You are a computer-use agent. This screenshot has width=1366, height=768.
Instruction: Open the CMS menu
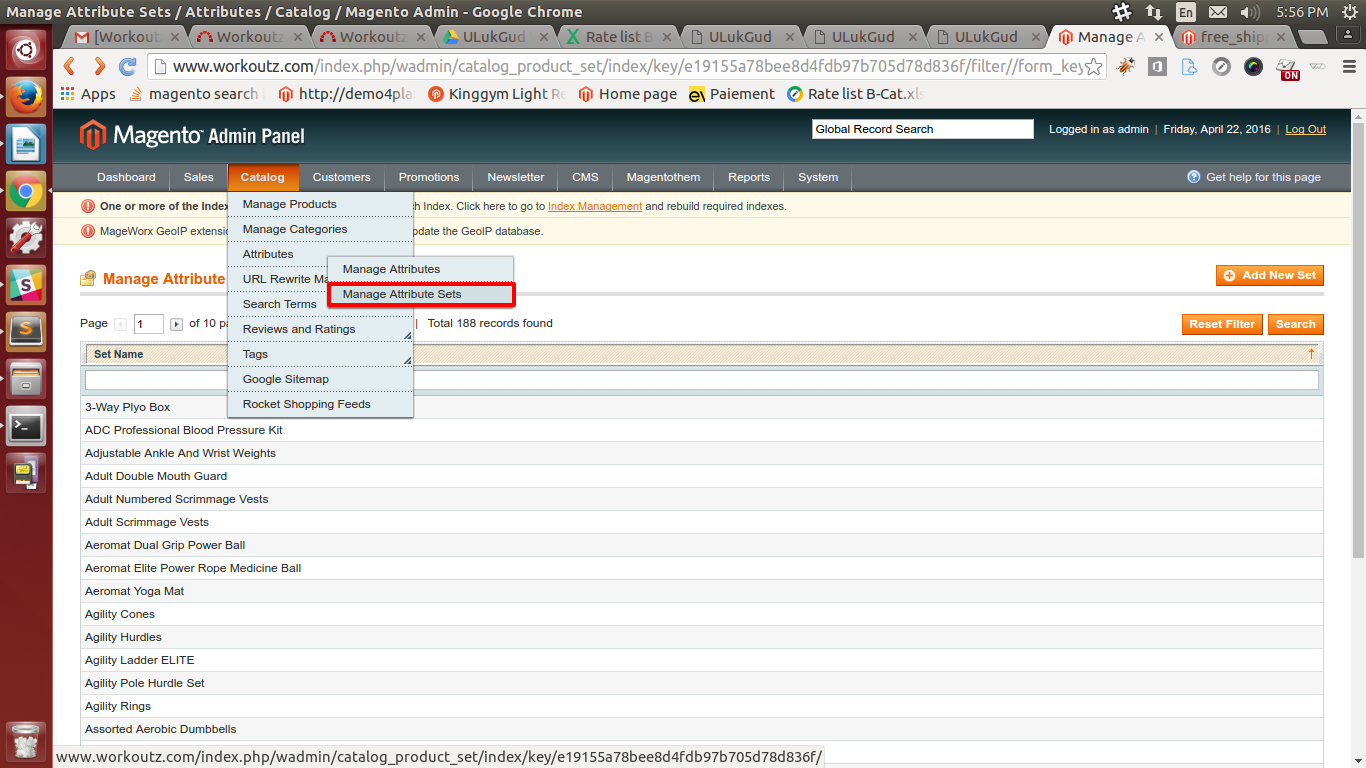coord(585,177)
